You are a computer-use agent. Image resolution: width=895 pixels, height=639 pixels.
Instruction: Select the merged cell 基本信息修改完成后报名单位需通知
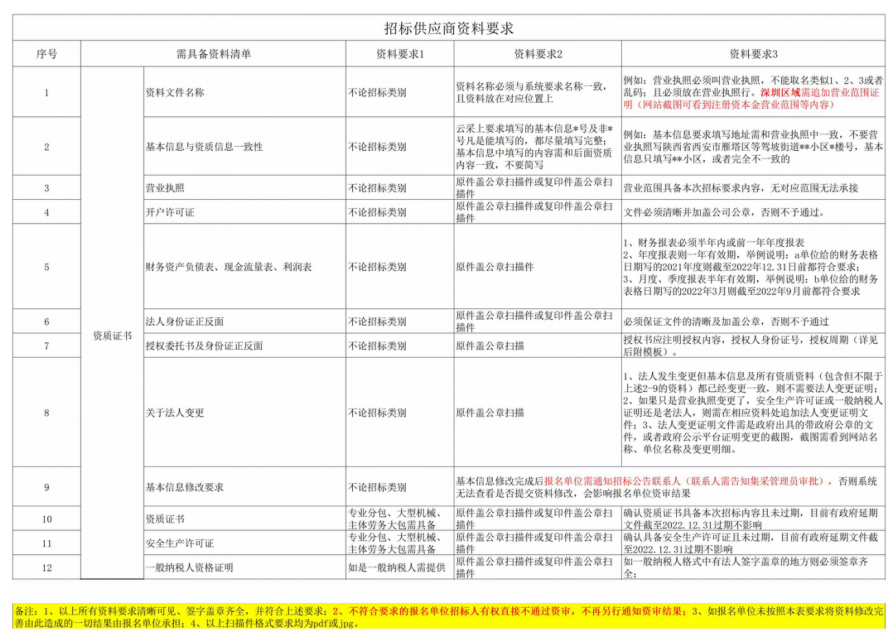670,487
